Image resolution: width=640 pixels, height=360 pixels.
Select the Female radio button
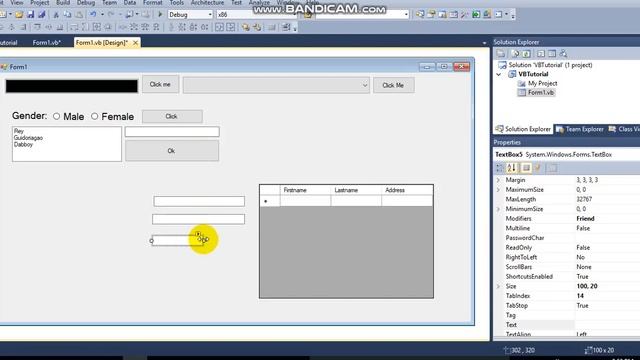pos(94,116)
